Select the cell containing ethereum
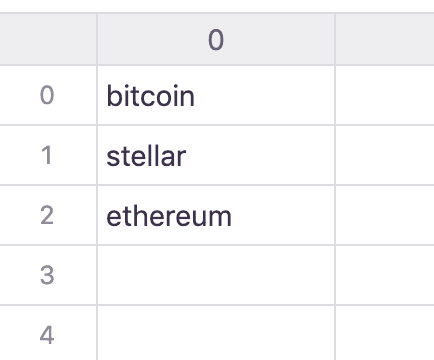 point(216,215)
